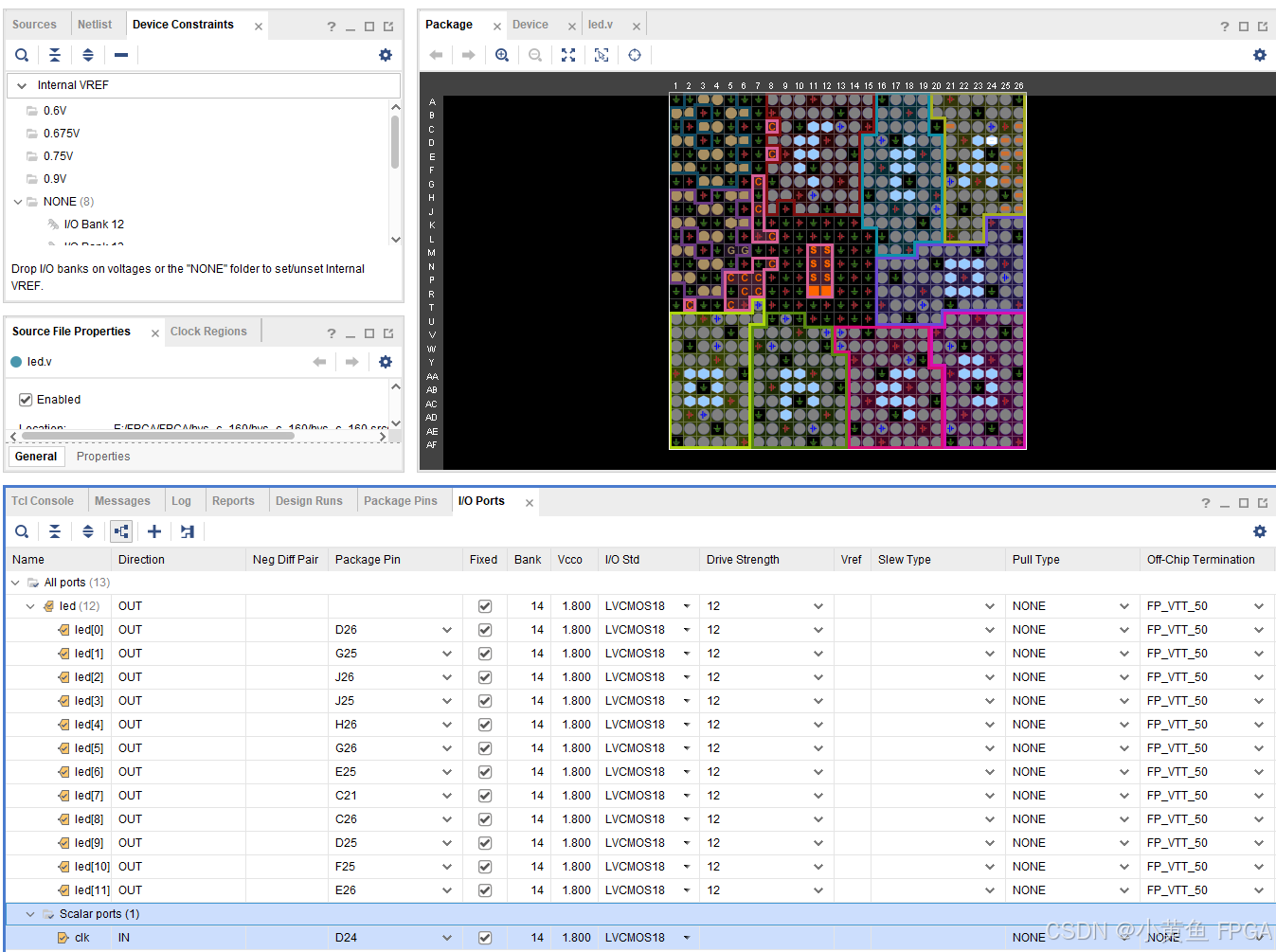Open the Package Pins tab
This screenshot has height=952, width=1276.
(x=401, y=501)
